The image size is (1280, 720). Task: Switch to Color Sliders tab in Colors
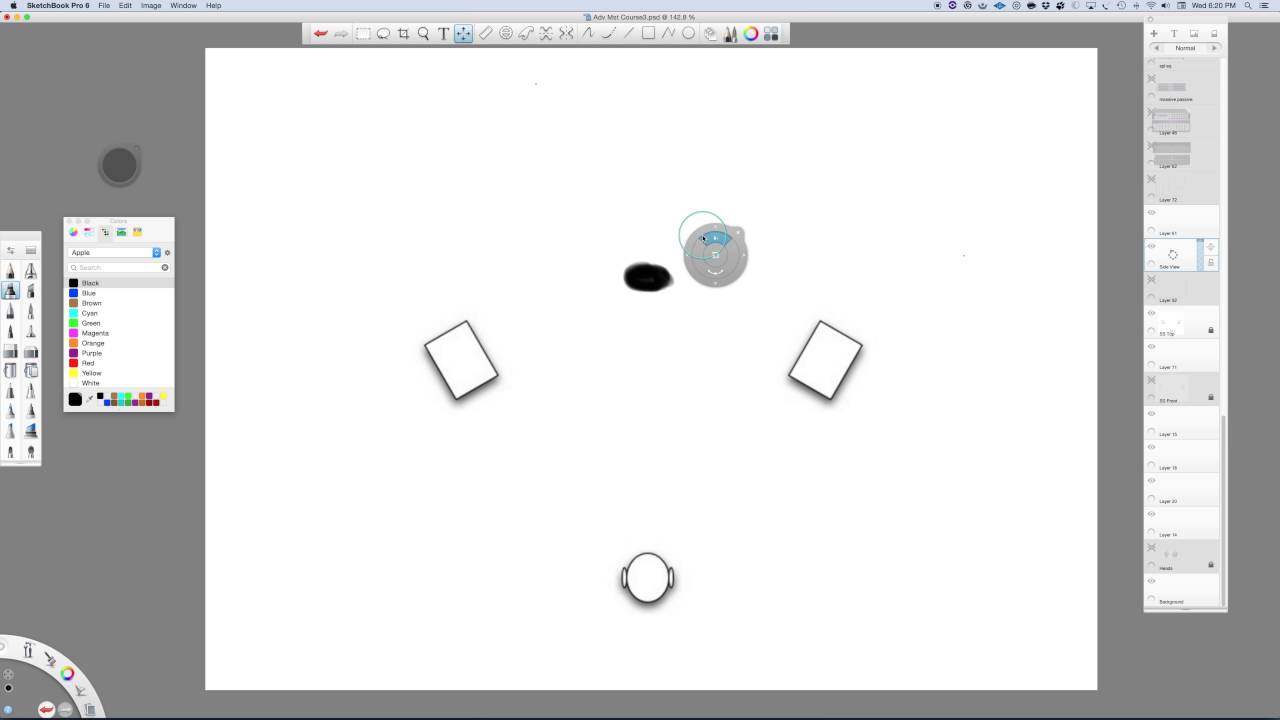tap(89, 232)
